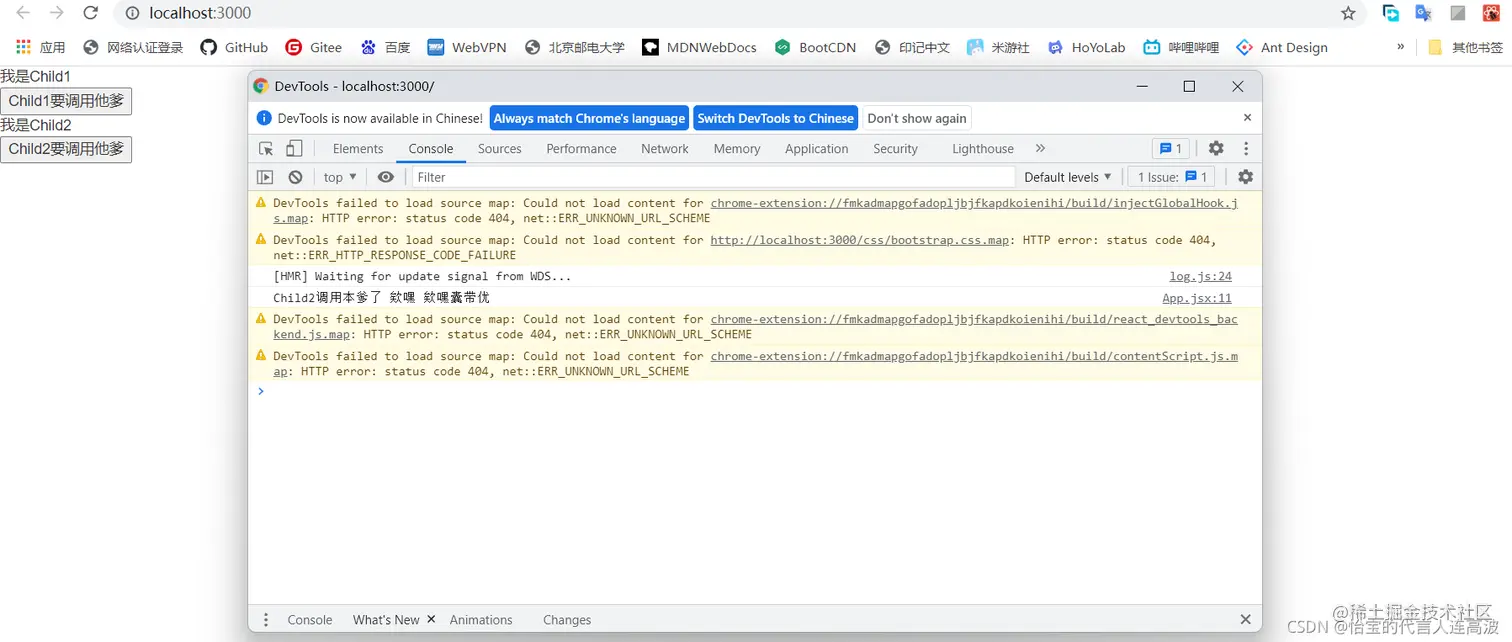Click the Child1要调用他爹 button
This screenshot has width=1512, height=642.
[x=66, y=101]
